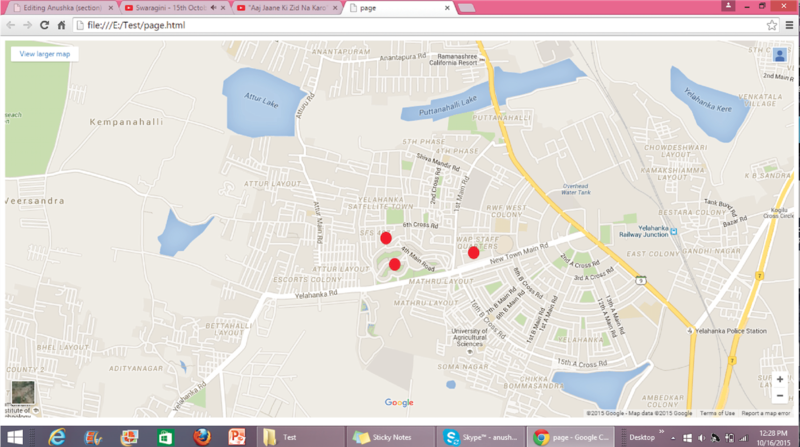Zoom in on the map
The height and width of the screenshot is (447, 800).
click(x=779, y=379)
